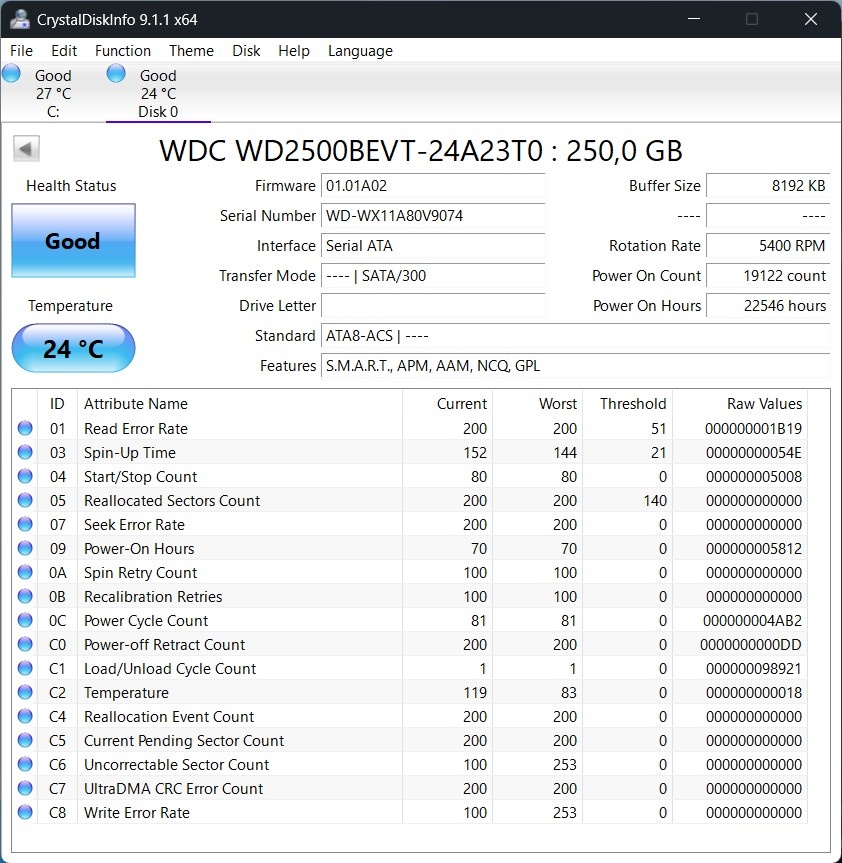Click the CrystalDiskInfo icon in title bar

coord(20,18)
